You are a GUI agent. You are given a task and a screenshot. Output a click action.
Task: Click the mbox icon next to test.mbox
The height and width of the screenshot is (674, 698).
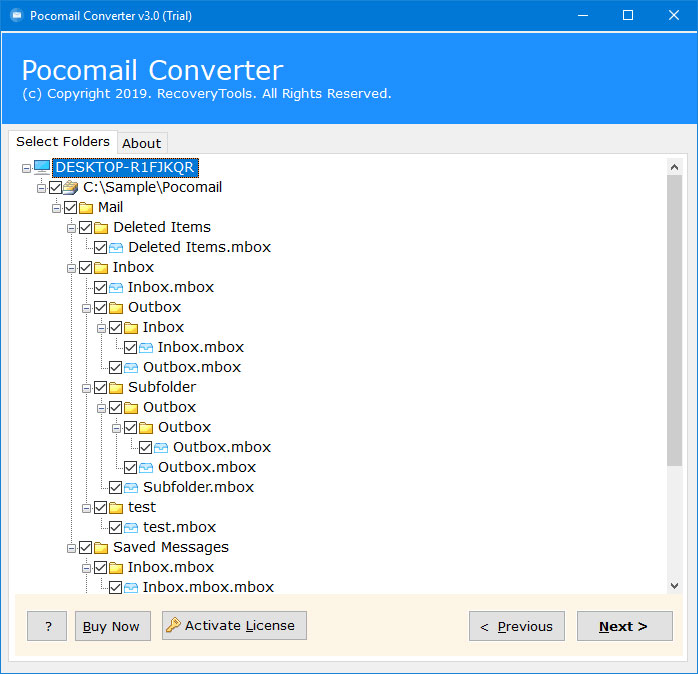click(x=131, y=528)
